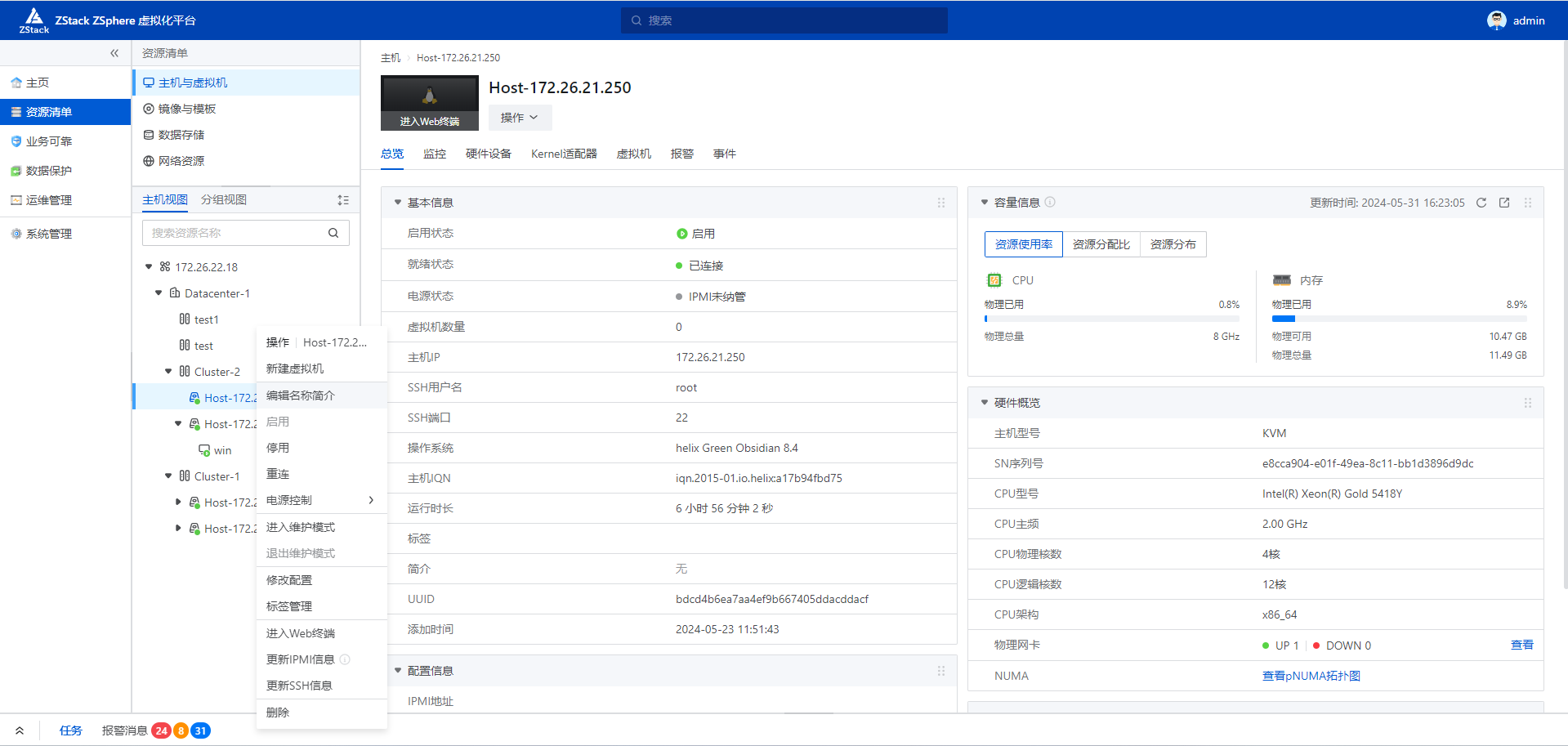Switch to 资源分配比 view option
The image size is (1568, 746).
pyautogui.click(x=1101, y=244)
